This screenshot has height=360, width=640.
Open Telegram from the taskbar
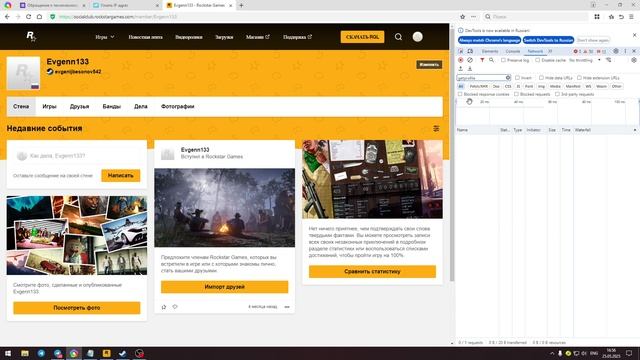(41, 353)
